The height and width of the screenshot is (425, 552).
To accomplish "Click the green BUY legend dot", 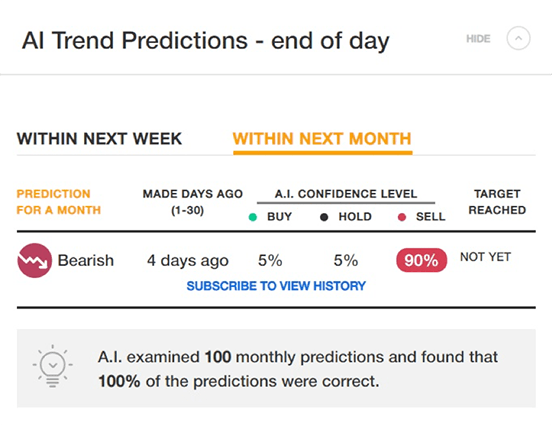I will pyautogui.click(x=252, y=217).
